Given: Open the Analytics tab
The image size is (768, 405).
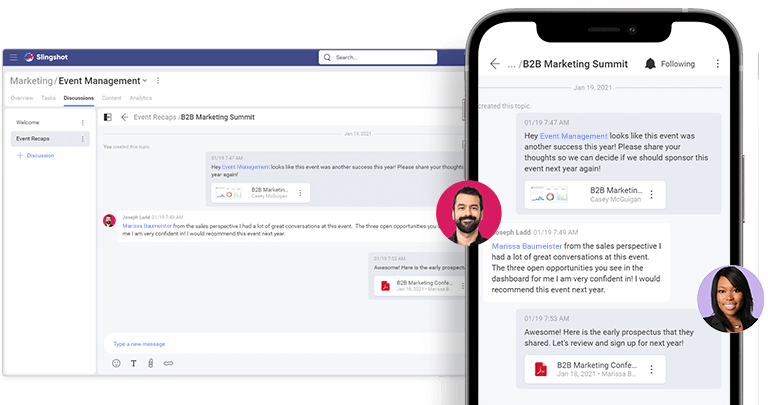Looking at the screenshot, I should pyautogui.click(x=141, y=98).
